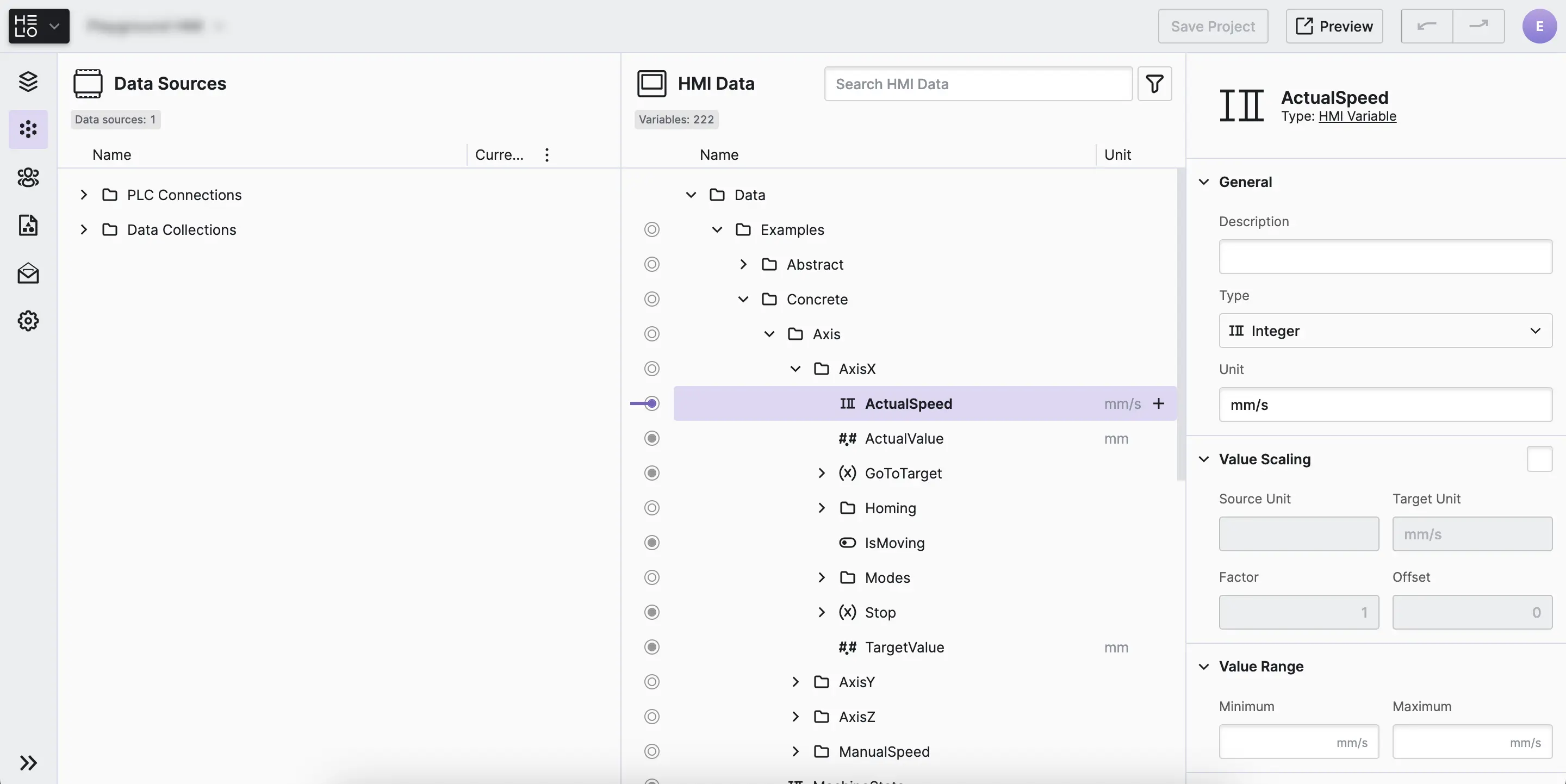Click plus icon on ActualSpeed row

pos(1159,403)
